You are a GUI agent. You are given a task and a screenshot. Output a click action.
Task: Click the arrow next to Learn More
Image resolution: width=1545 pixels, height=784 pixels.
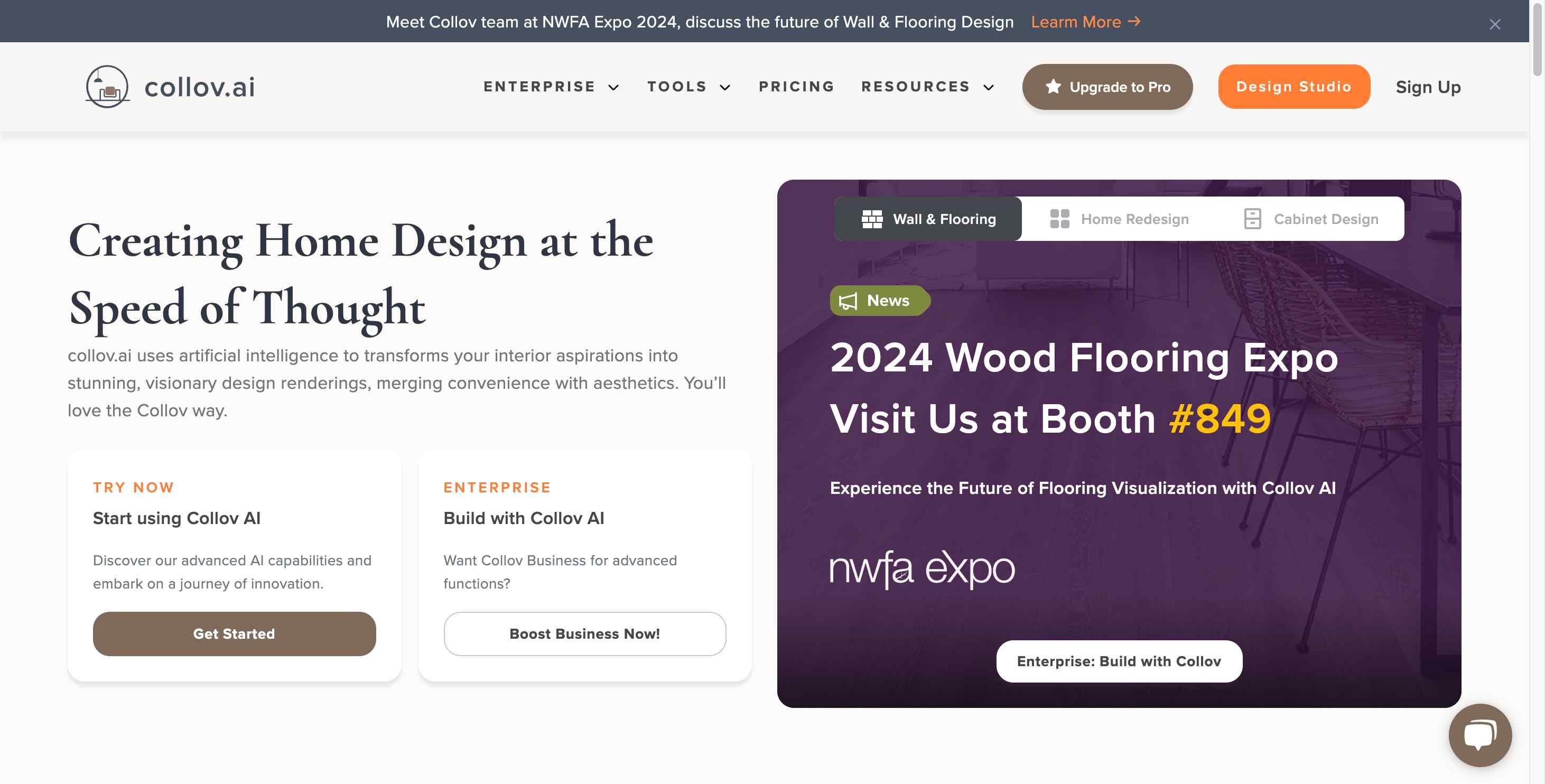point(1134,22)
